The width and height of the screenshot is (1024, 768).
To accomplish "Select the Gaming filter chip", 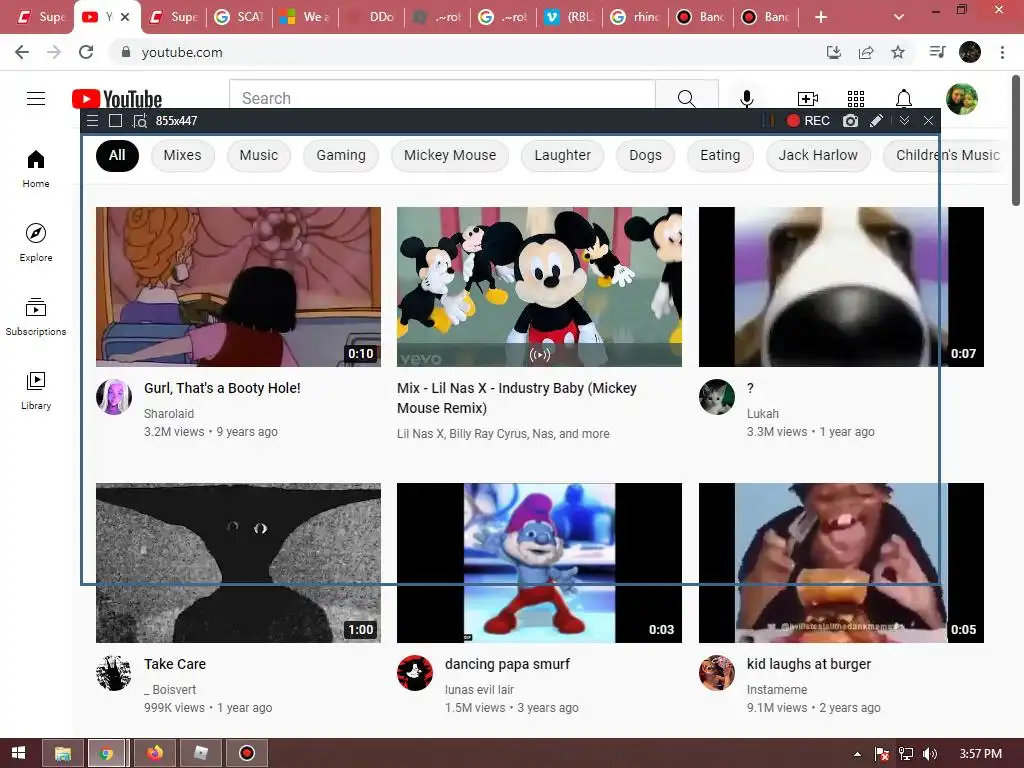I will [341, 155].
